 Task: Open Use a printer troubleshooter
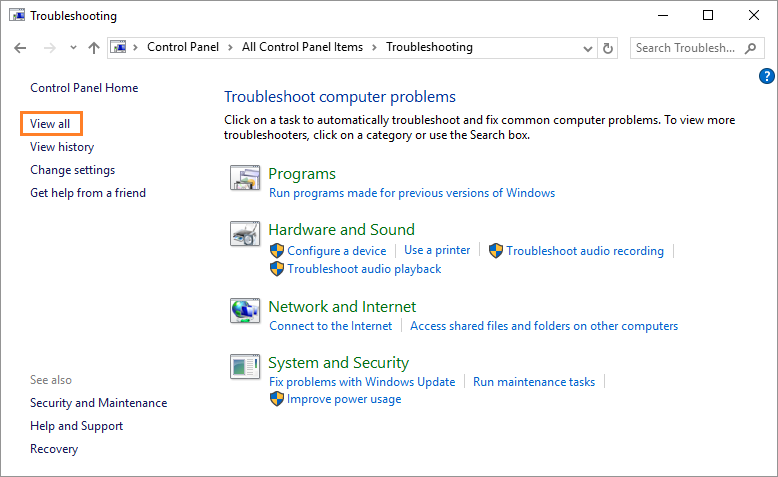[437, 250]
